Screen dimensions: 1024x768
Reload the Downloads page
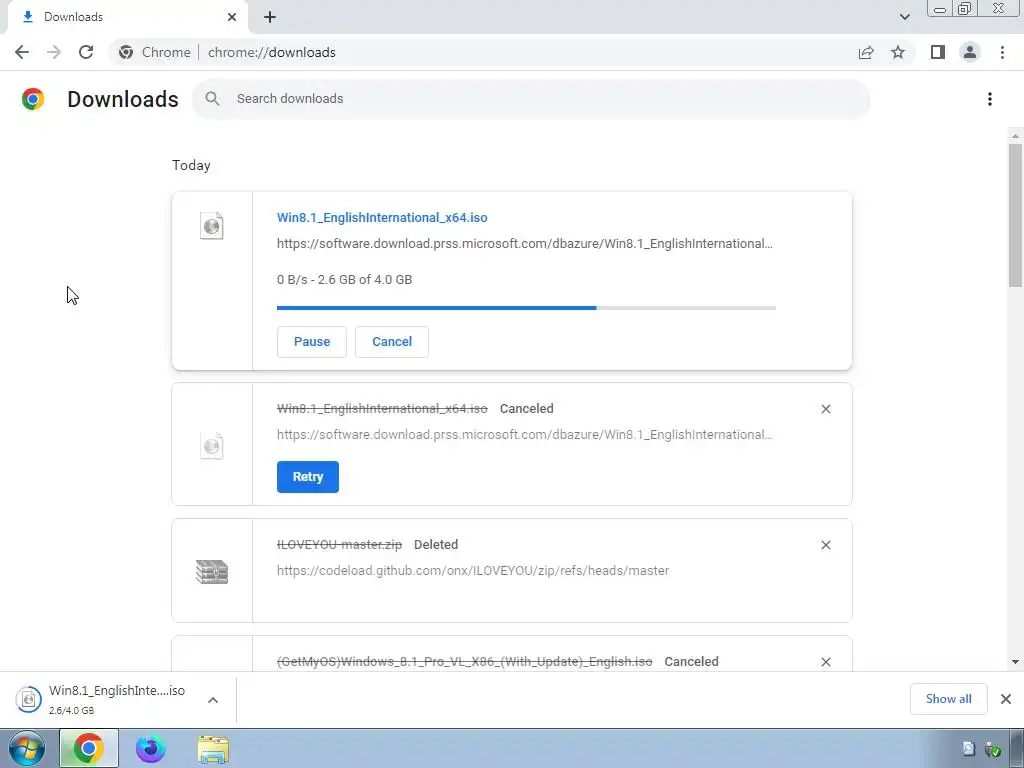click(86, 52)
